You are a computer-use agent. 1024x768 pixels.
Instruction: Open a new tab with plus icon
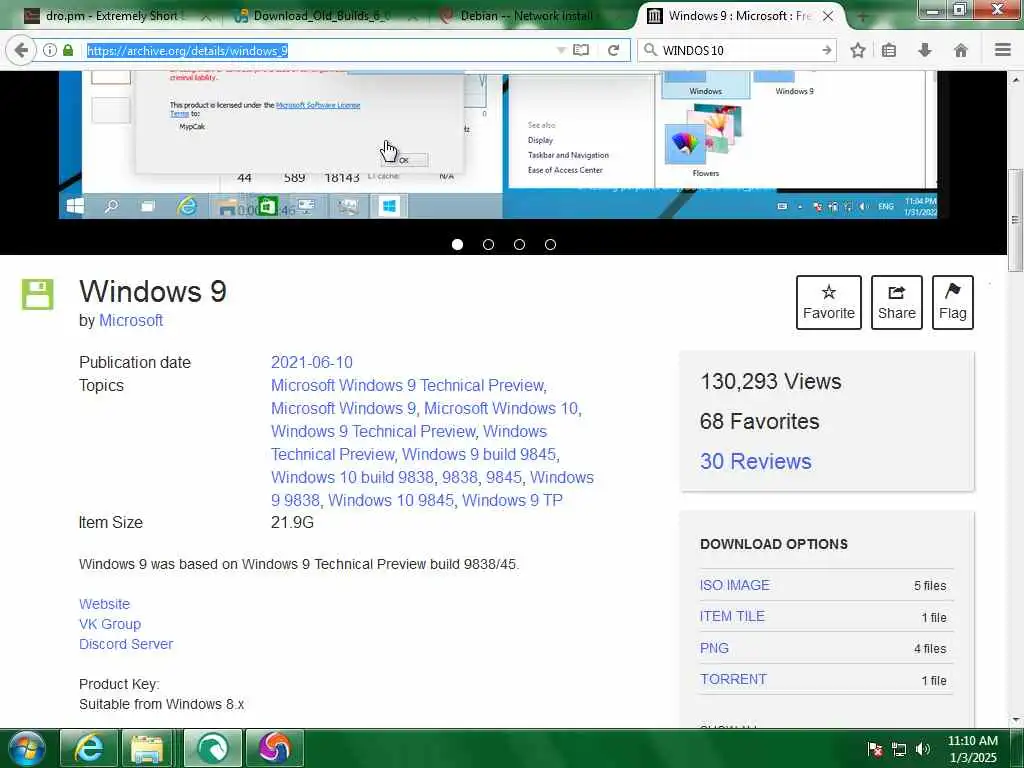pyautogui.click(x=862, y=17)
